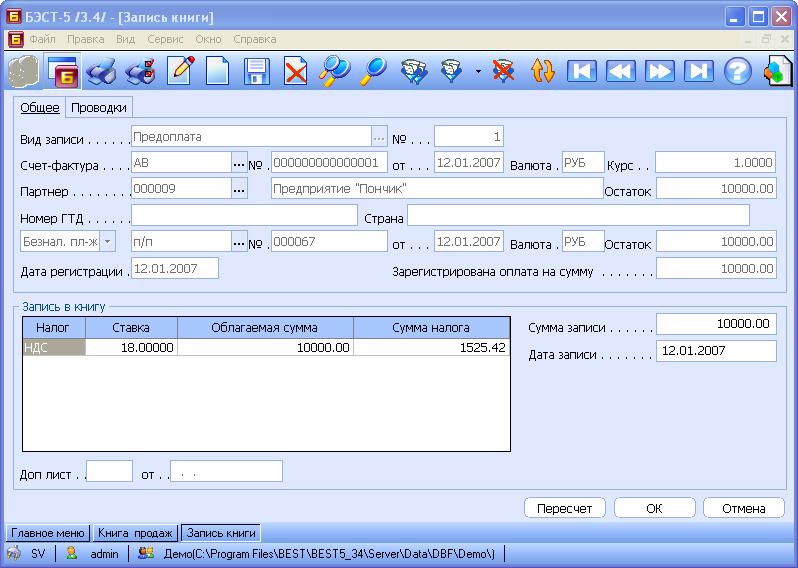798x568 pixels.
Task: Click the Номер ГТД input field
Action: click(x=244, y=215)
